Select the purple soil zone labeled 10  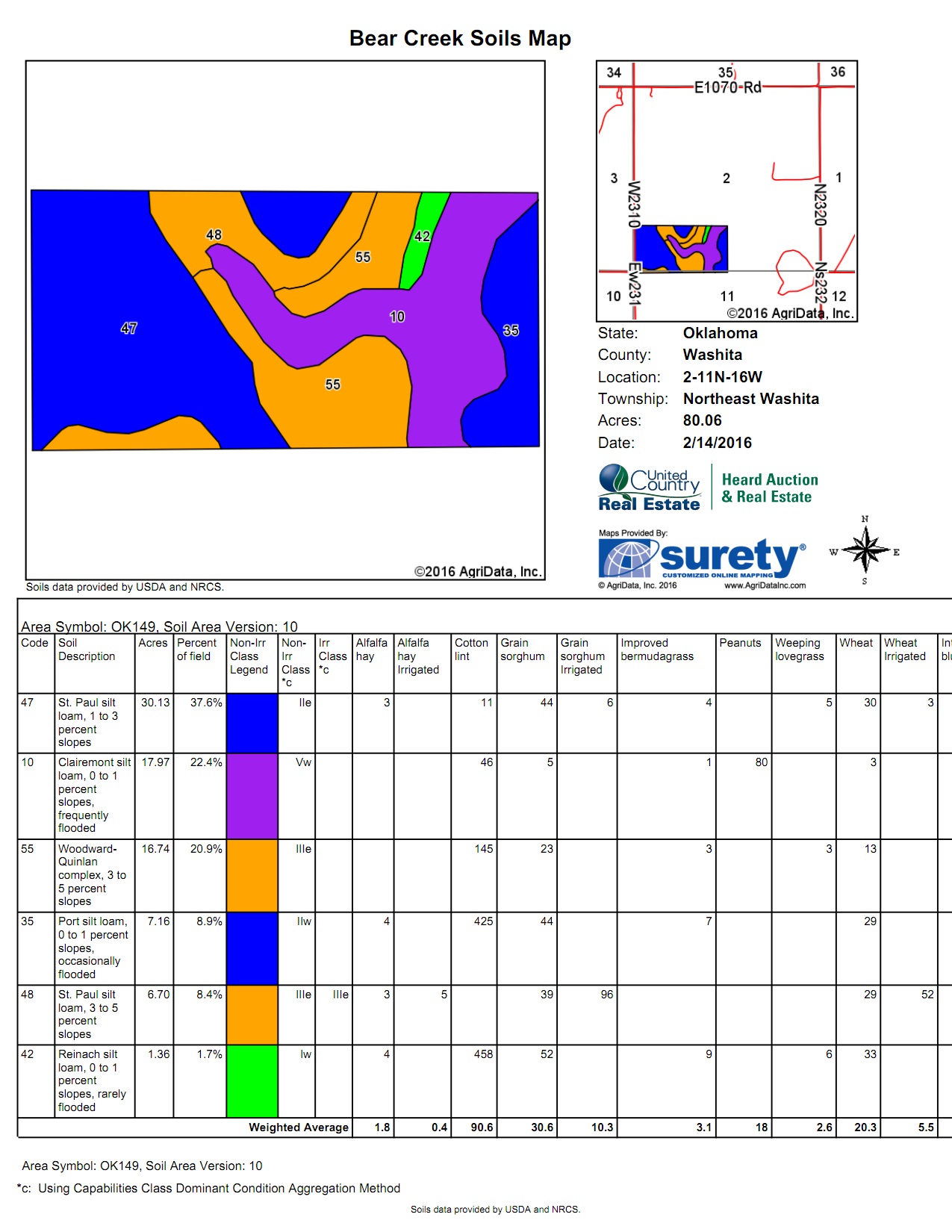pos(396,317)
